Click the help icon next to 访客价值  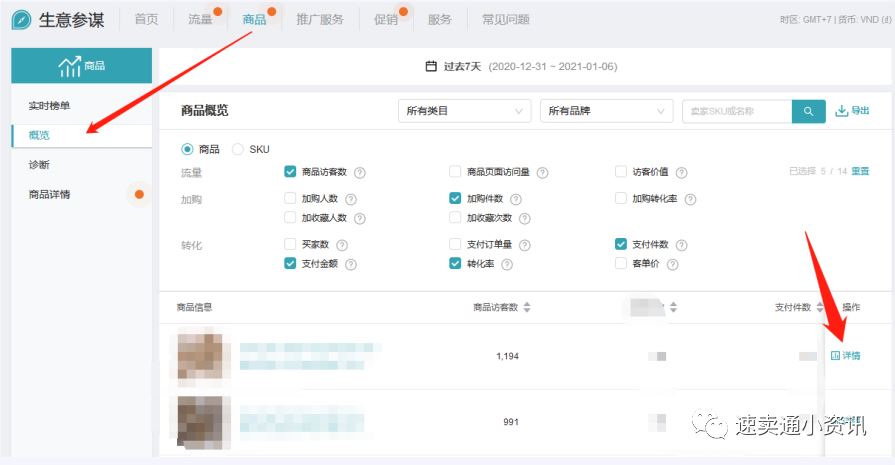point(682,172)
